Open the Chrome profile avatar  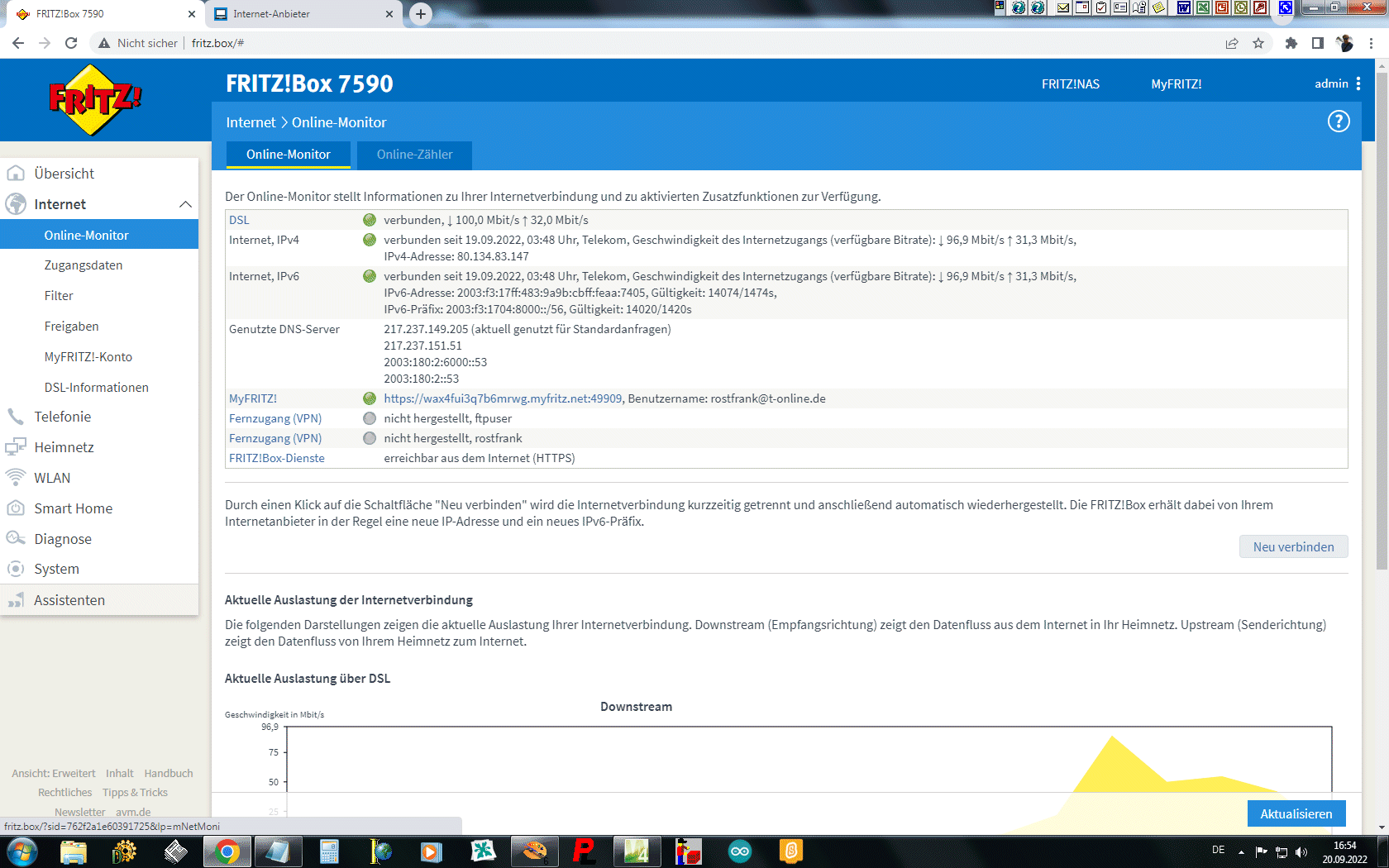[1344, 43]
